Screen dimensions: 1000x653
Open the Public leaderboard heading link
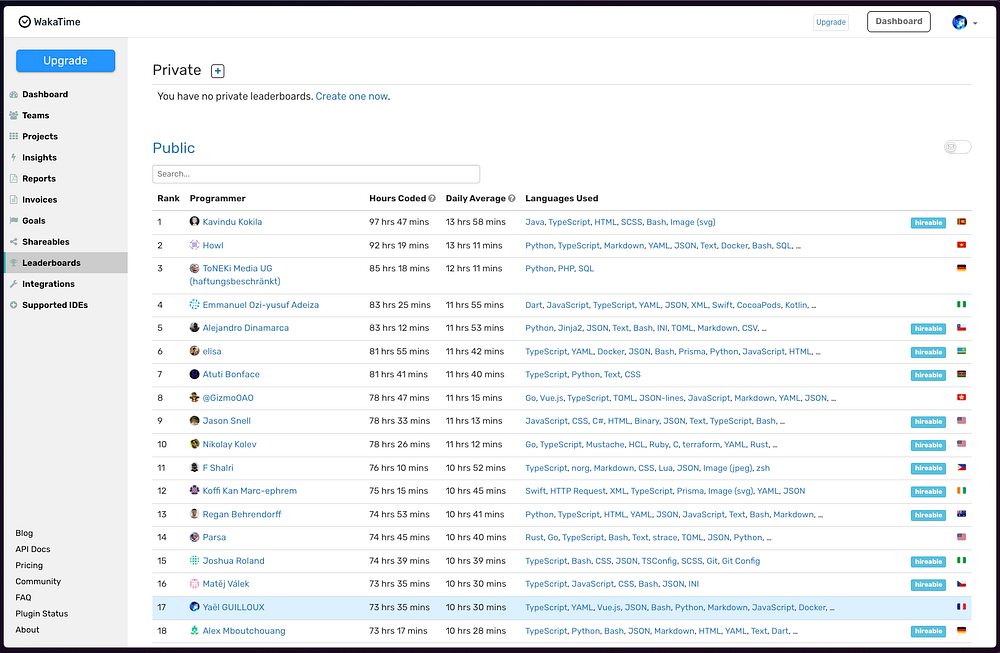tap(173, 148)
